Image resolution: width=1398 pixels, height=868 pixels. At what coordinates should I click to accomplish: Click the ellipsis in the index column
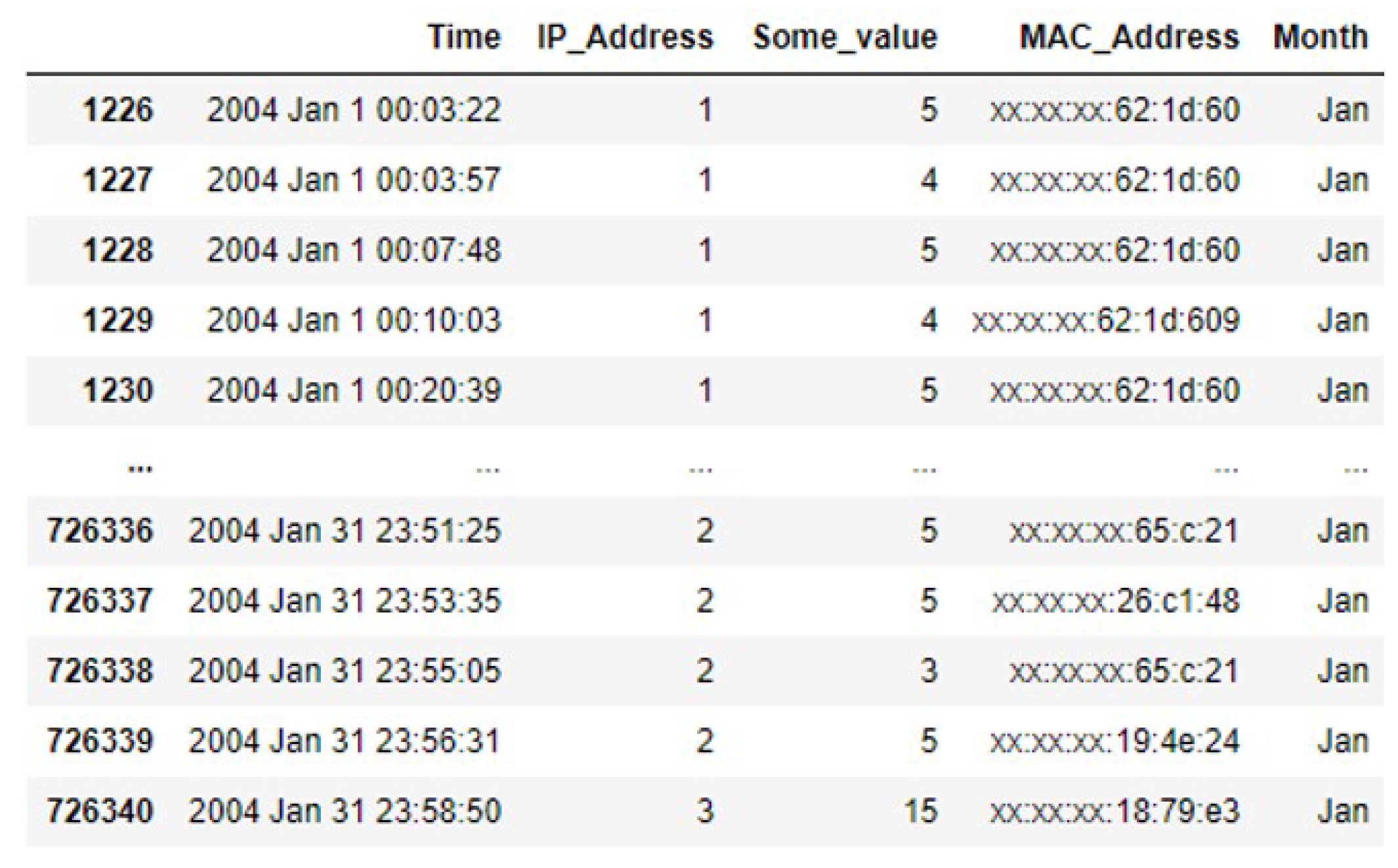pos(140,468)
